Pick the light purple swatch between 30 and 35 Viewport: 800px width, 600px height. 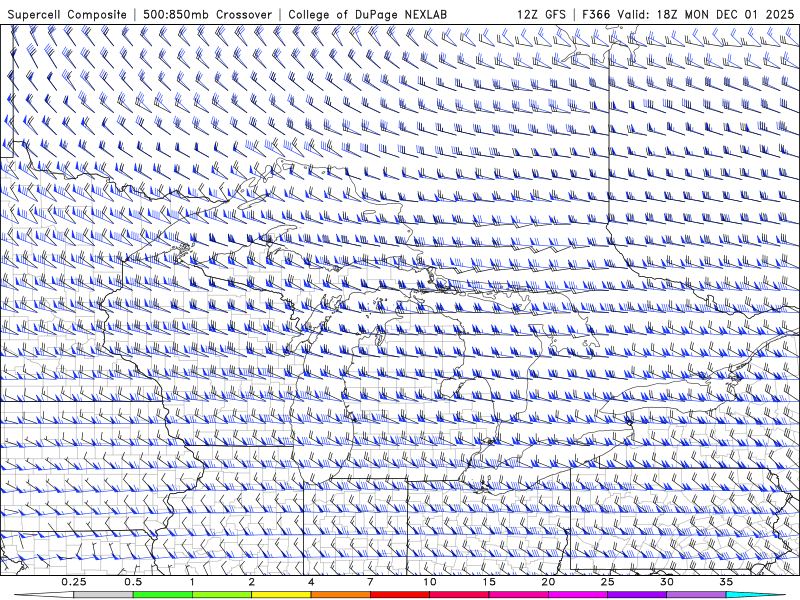(x=696, y=595)
